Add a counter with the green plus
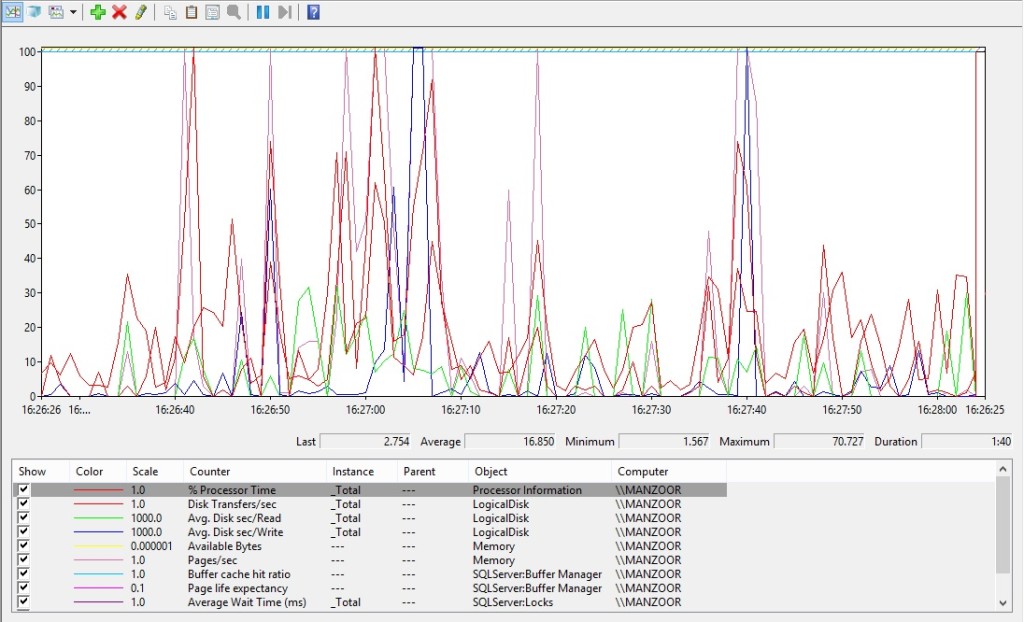Viewport: 1024px width, 622px height. [x=98, y=12]
